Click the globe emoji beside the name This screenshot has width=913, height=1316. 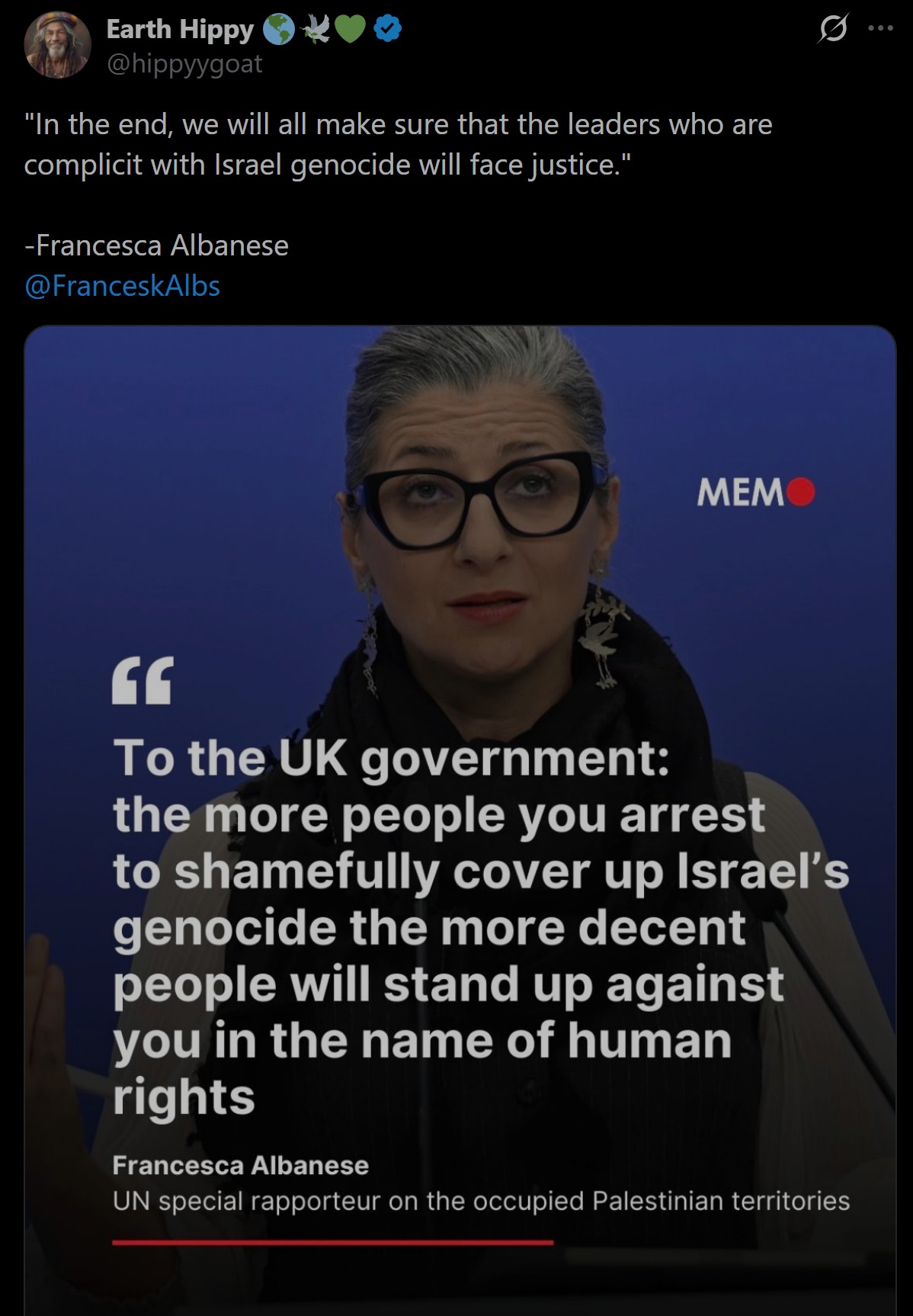pos(279,30)
